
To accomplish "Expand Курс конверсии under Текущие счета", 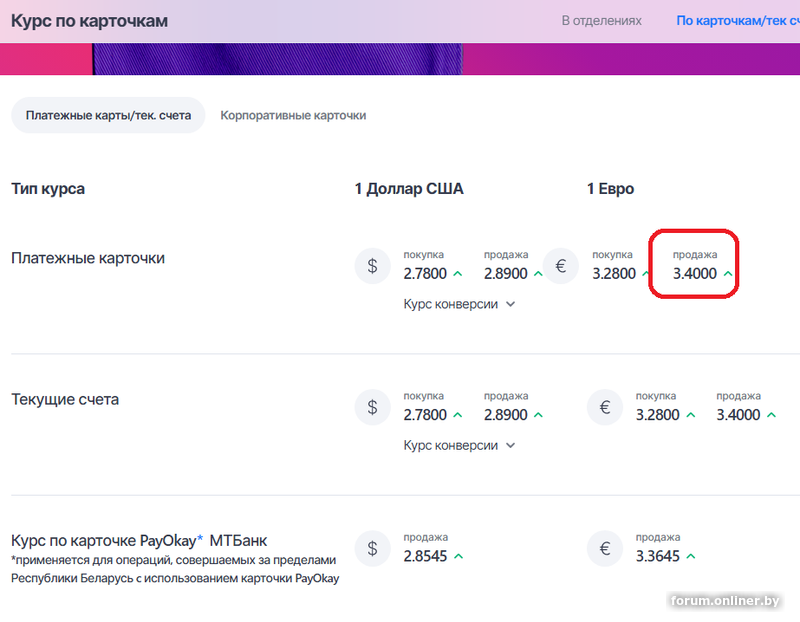I will point(459,445).
